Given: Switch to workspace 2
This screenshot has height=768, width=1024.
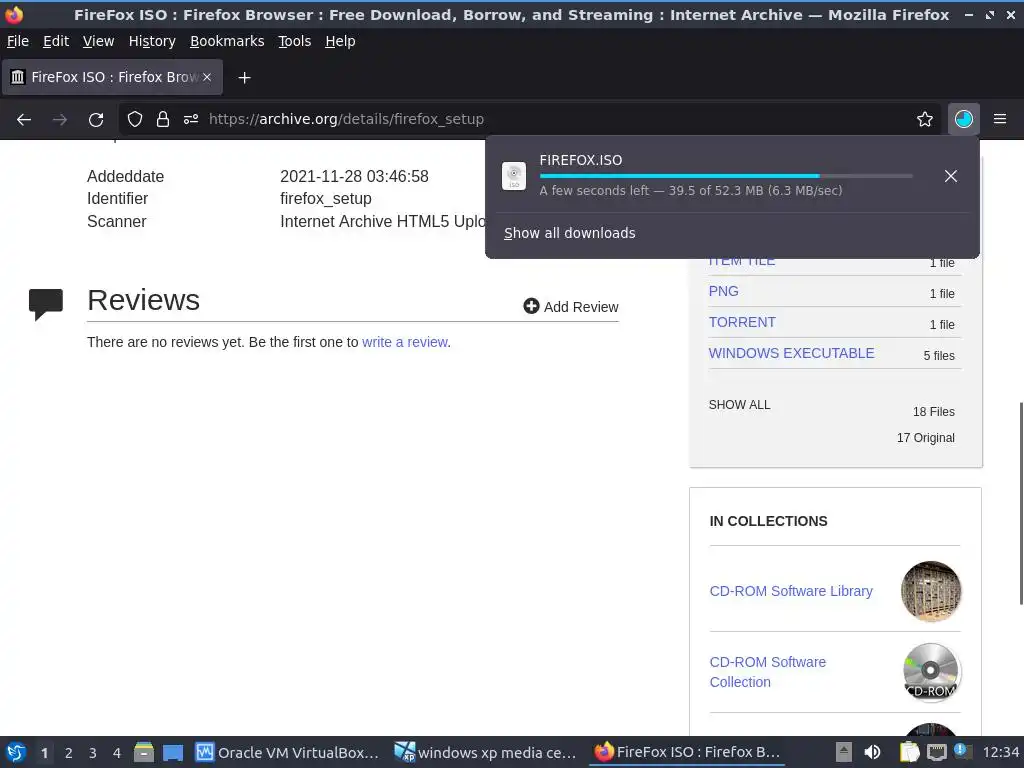Looking at the screenshot, I should point(69,753).
